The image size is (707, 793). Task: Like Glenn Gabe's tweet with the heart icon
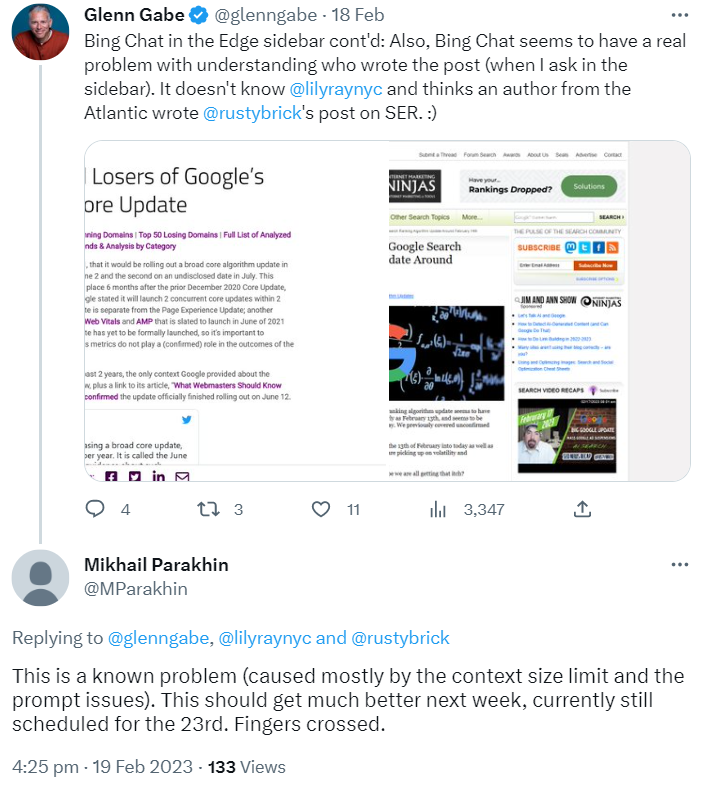[x=321, y=509]
